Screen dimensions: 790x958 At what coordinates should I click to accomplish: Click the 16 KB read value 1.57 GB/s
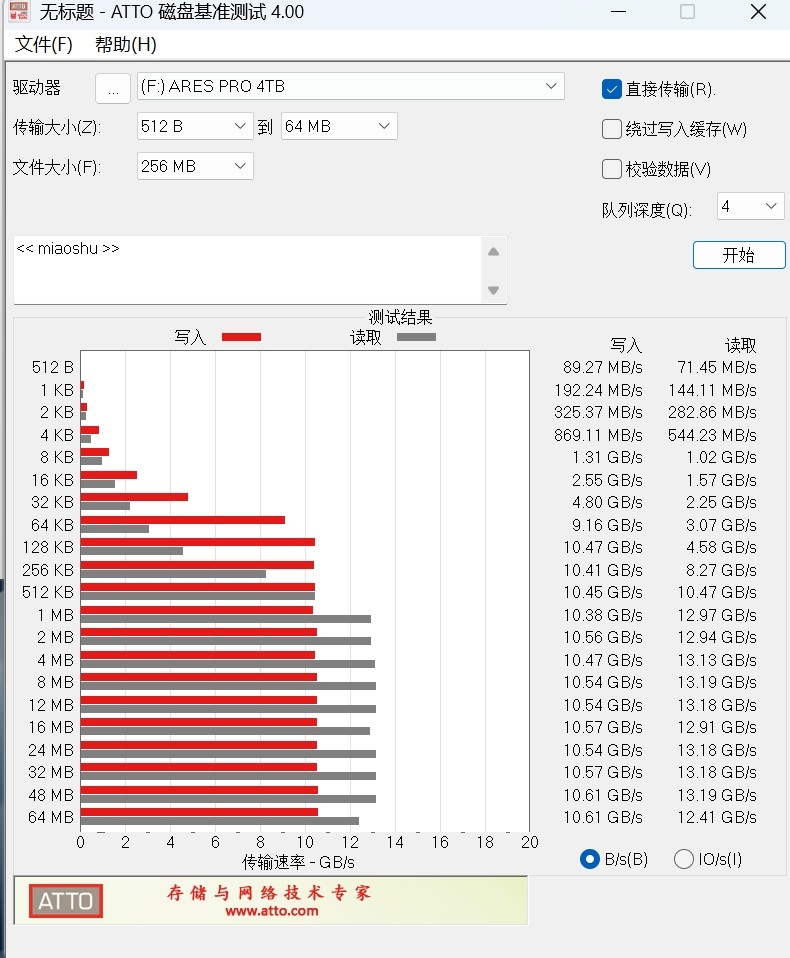pos(722,480)
